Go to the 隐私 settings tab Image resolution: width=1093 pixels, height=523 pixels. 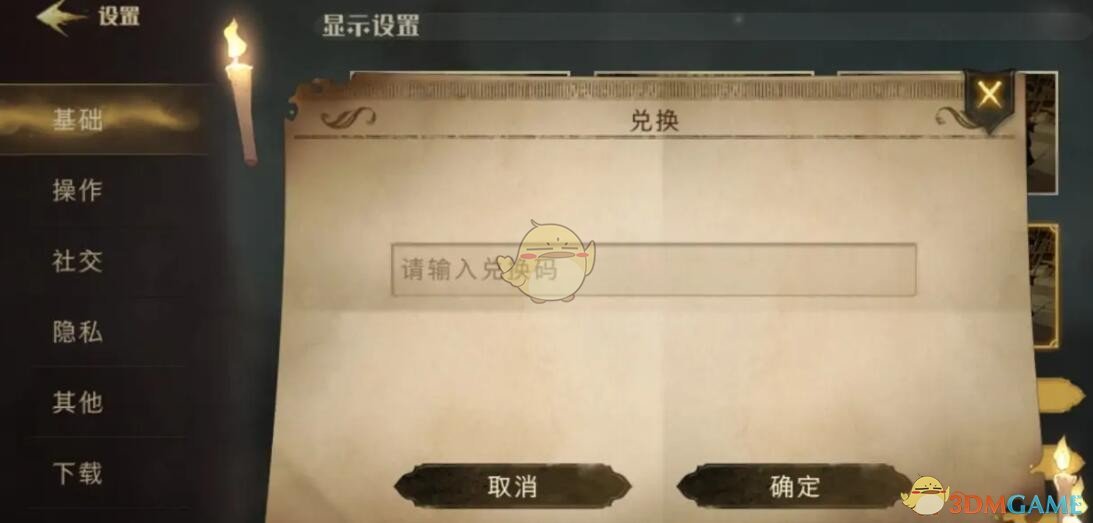click(77, 332)
